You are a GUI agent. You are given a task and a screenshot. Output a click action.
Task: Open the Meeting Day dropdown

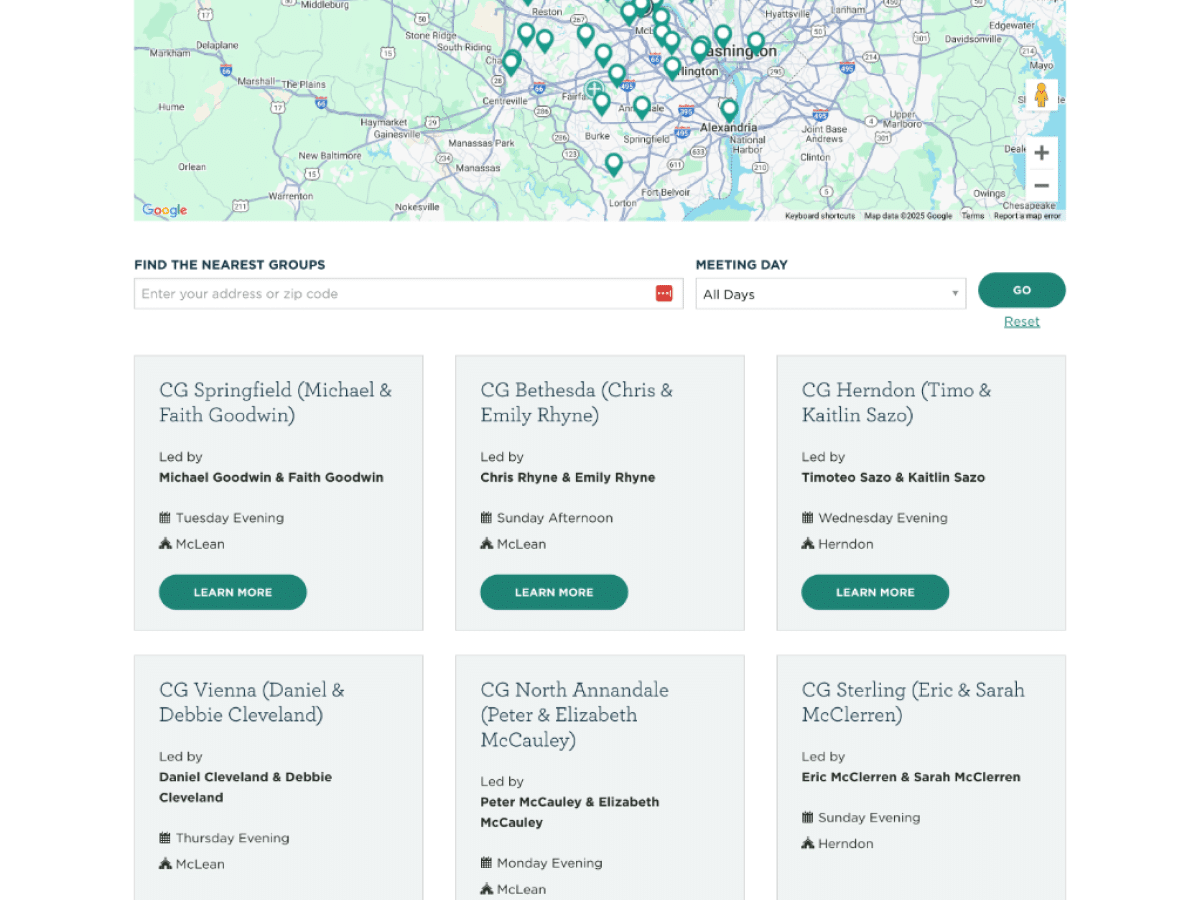coord(830,294)
